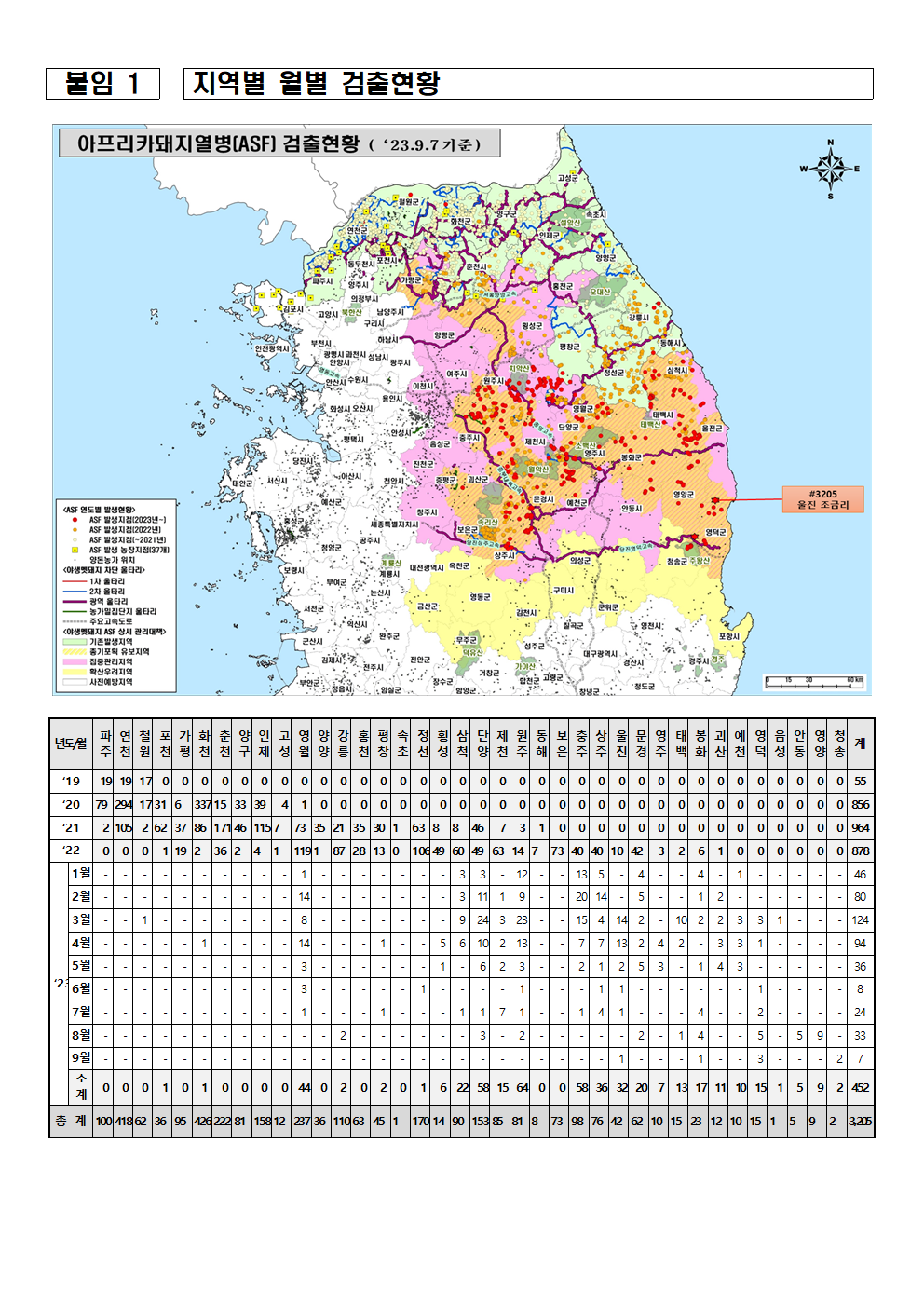
Task: Click the 붙임 1 heading box
Action: 102,84
